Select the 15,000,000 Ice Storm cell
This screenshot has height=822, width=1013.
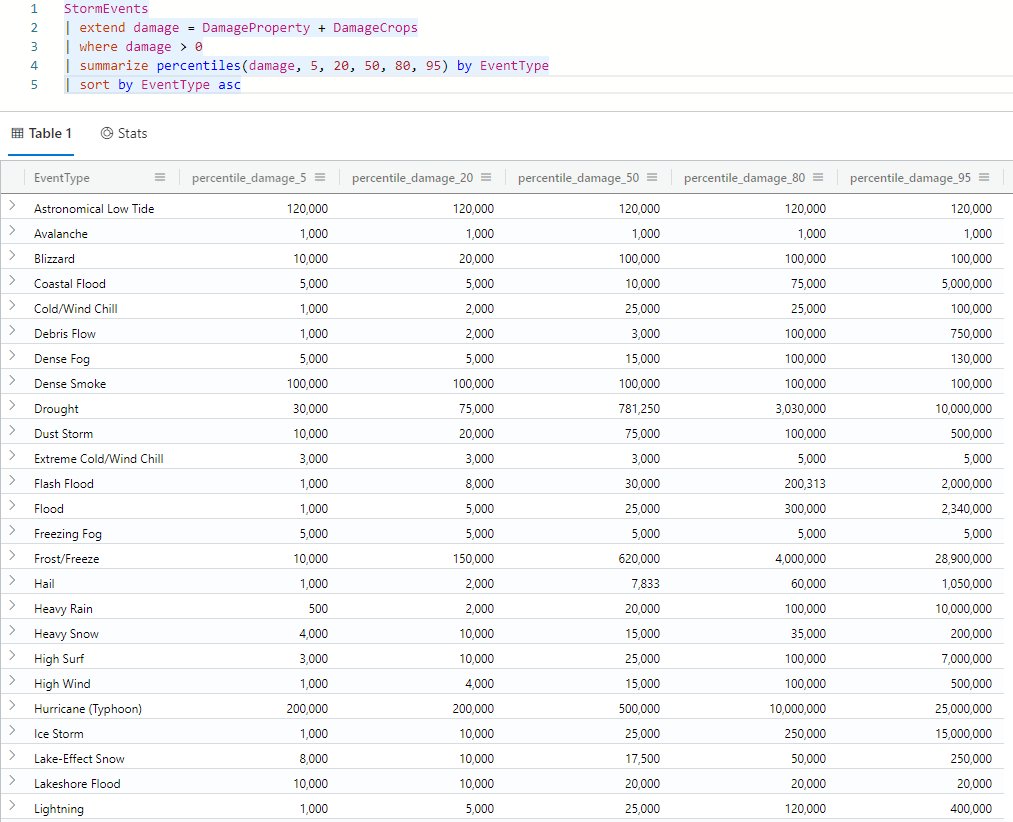tap(963, 733)
